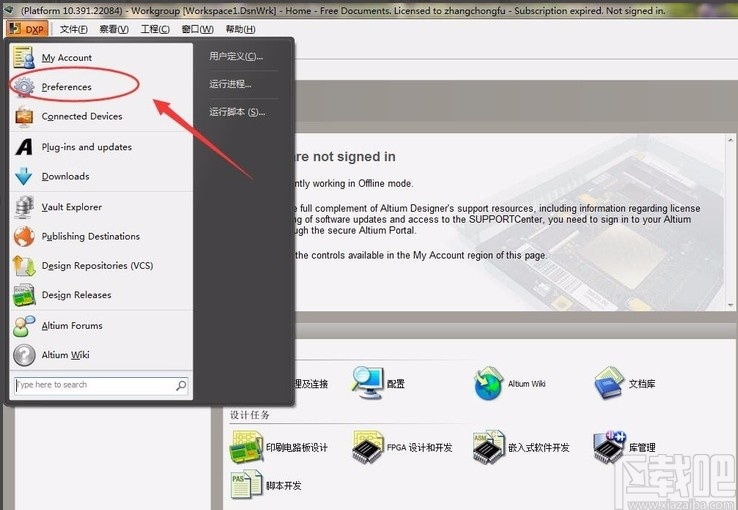
Task: Click the Altium Forums icon
Action: pos(24,326)
